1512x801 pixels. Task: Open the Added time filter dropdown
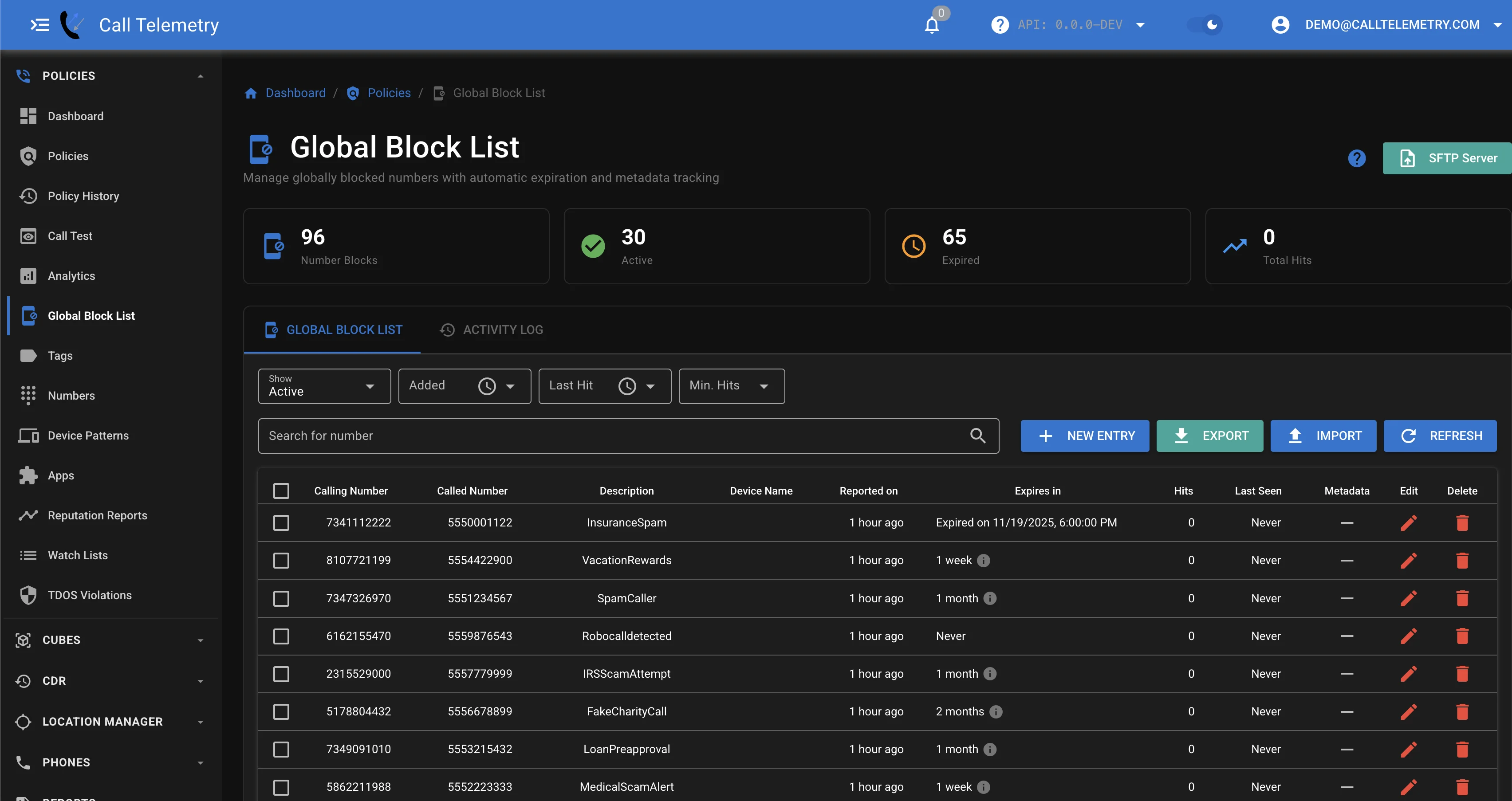(x=465, y=386)
